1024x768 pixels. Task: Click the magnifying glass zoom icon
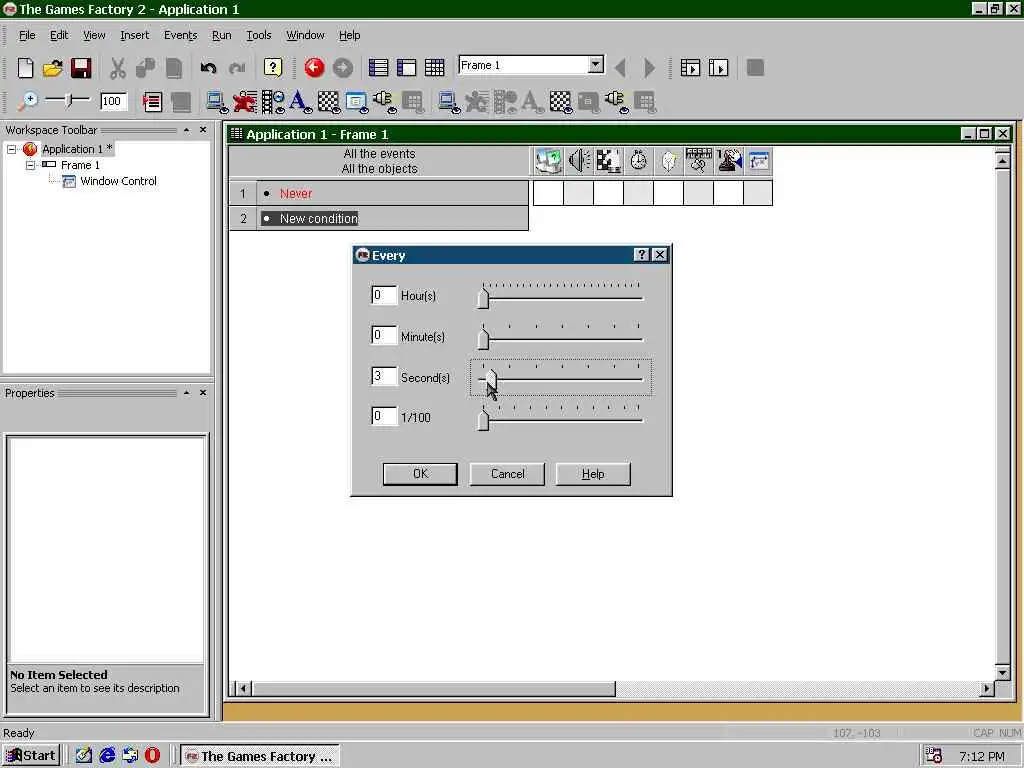[27, 101]
